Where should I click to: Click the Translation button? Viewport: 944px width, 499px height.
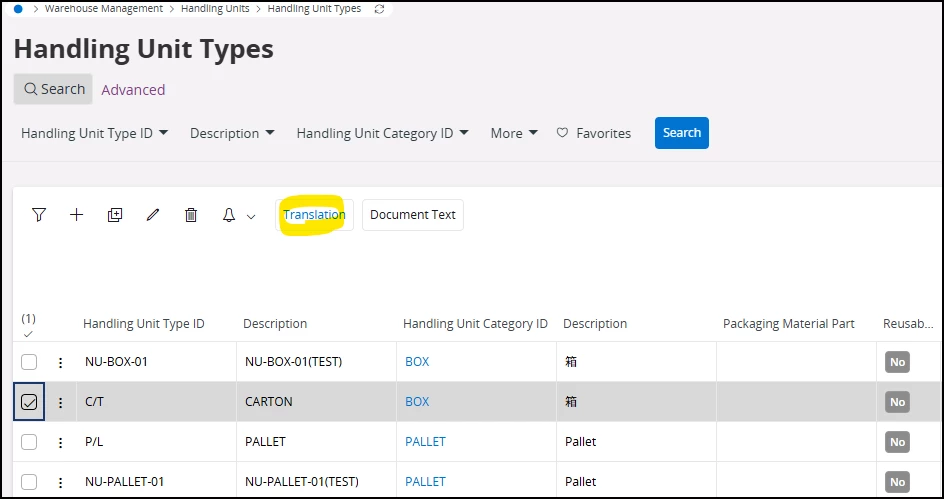pos(314,215)
